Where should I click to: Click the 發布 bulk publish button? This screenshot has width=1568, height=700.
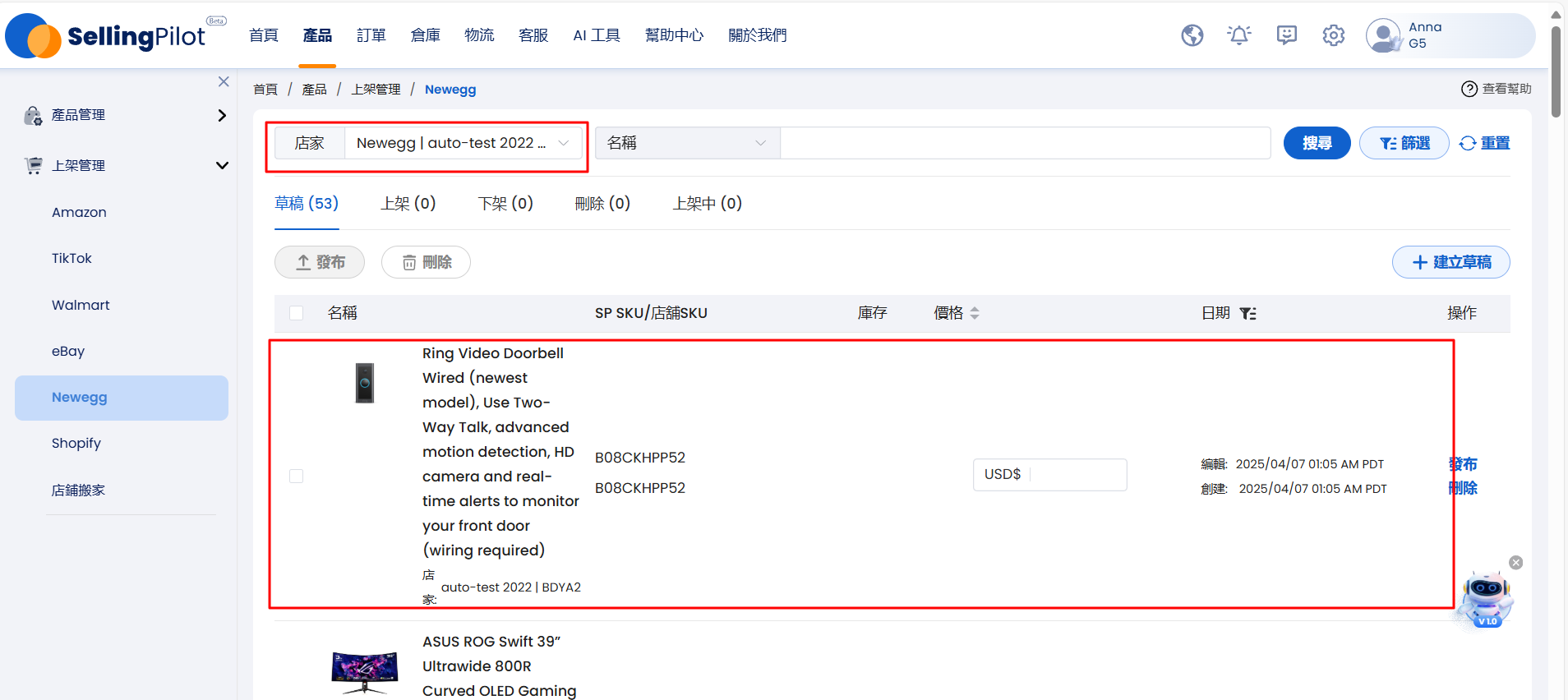coord(320,262)
